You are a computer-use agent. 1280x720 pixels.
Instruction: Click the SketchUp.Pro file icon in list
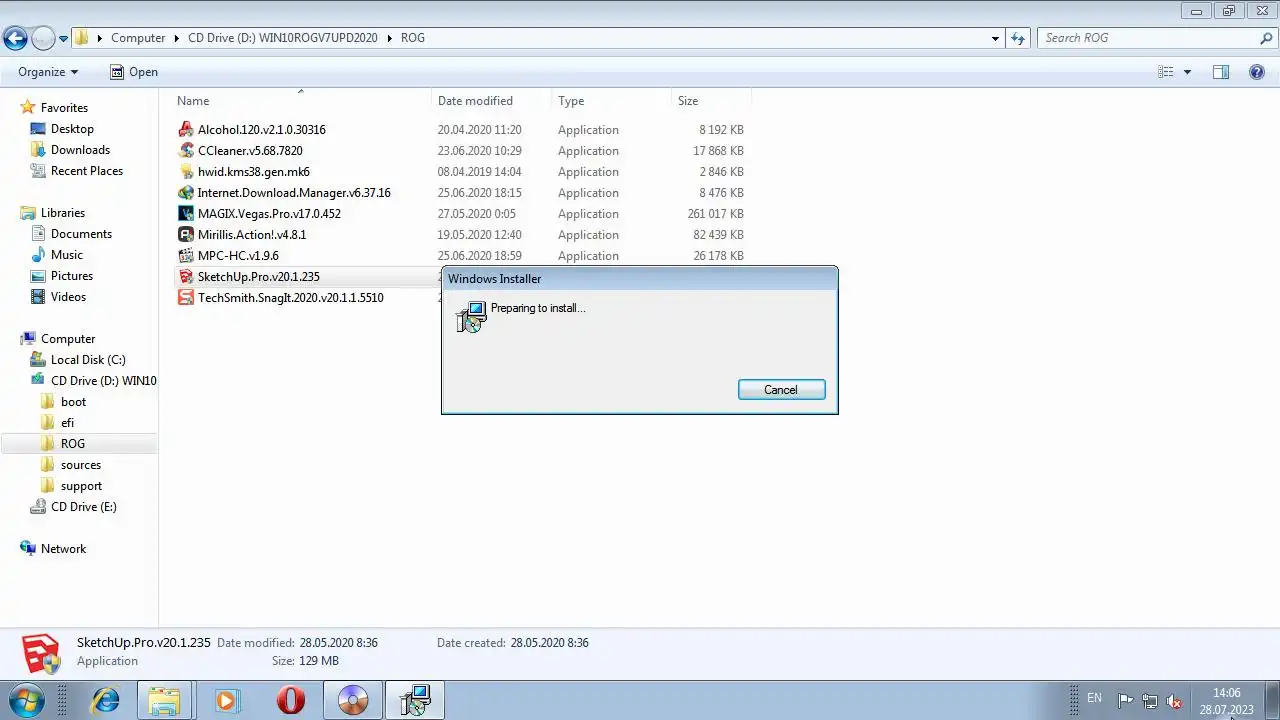(x=186, y=276)
